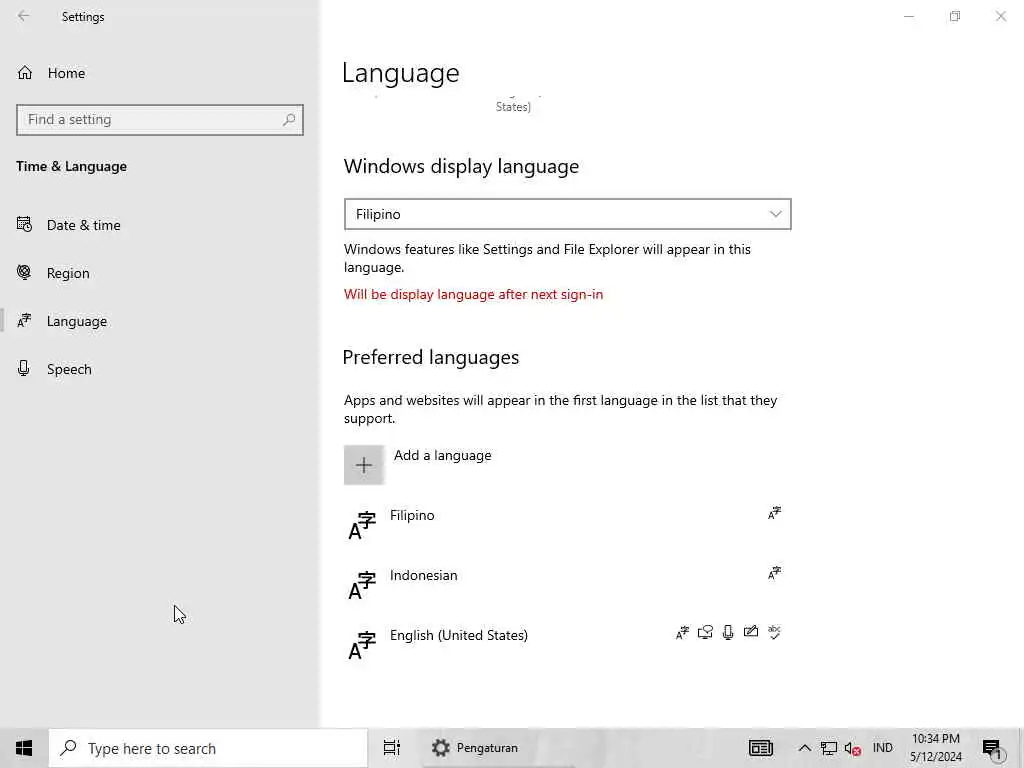Open Date & time settings

coord(84,225)
